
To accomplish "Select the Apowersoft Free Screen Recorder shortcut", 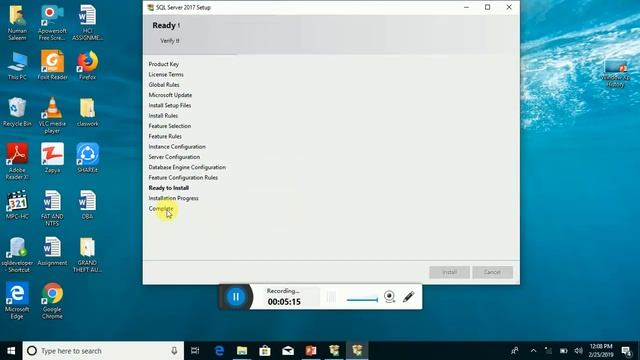I will coord(52,23).
